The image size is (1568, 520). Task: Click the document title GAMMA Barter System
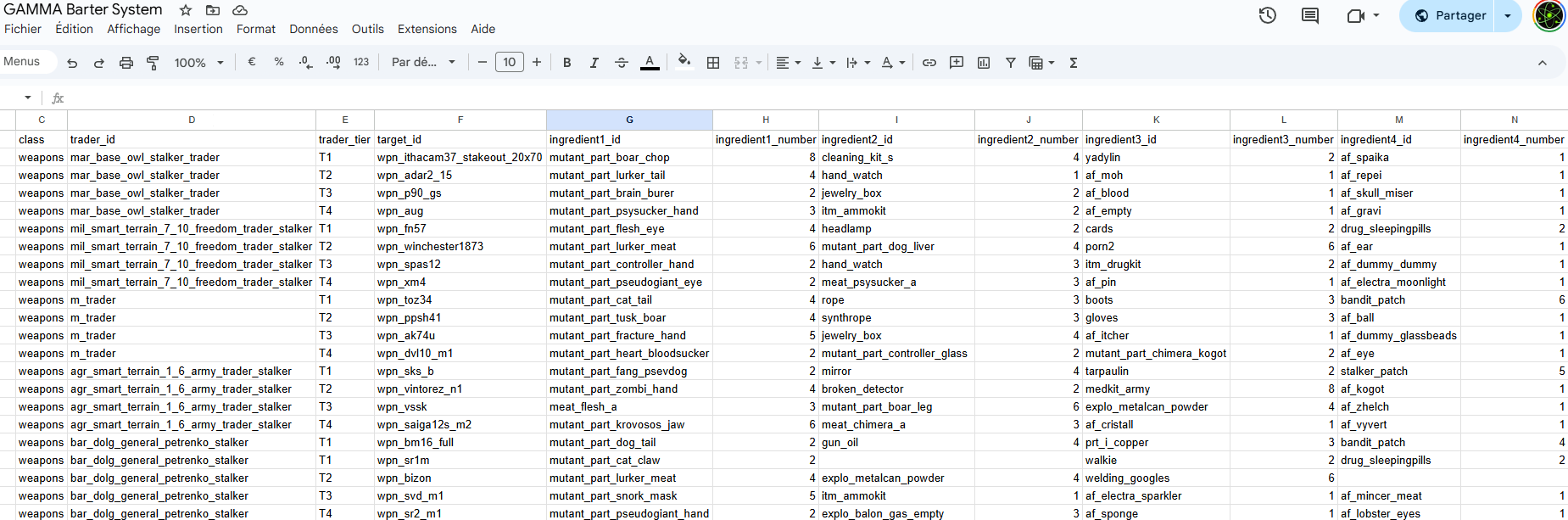83,9
